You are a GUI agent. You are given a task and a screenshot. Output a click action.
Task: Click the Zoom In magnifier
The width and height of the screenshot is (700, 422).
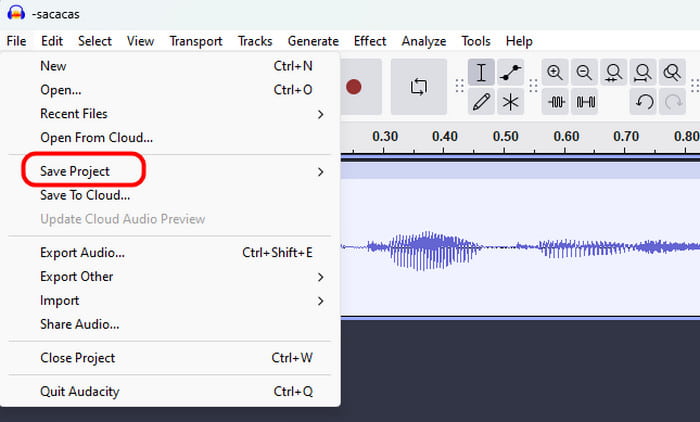click(555, 72)
